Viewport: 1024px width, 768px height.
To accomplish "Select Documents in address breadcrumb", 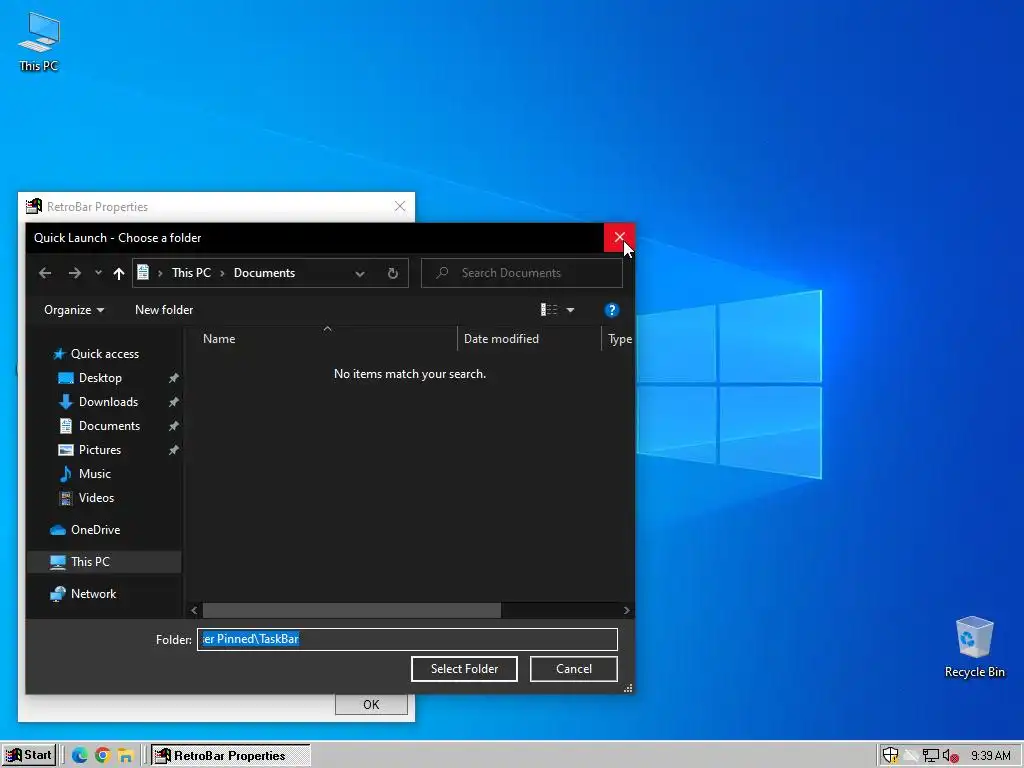I will [x=264, y=273].
